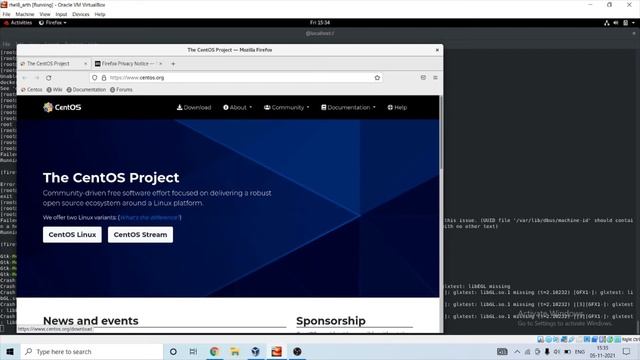The width and height of the screenshot is (640, 360).
Task: Open VirtualBox Machine menu
Action: click(x=25, y=14)
